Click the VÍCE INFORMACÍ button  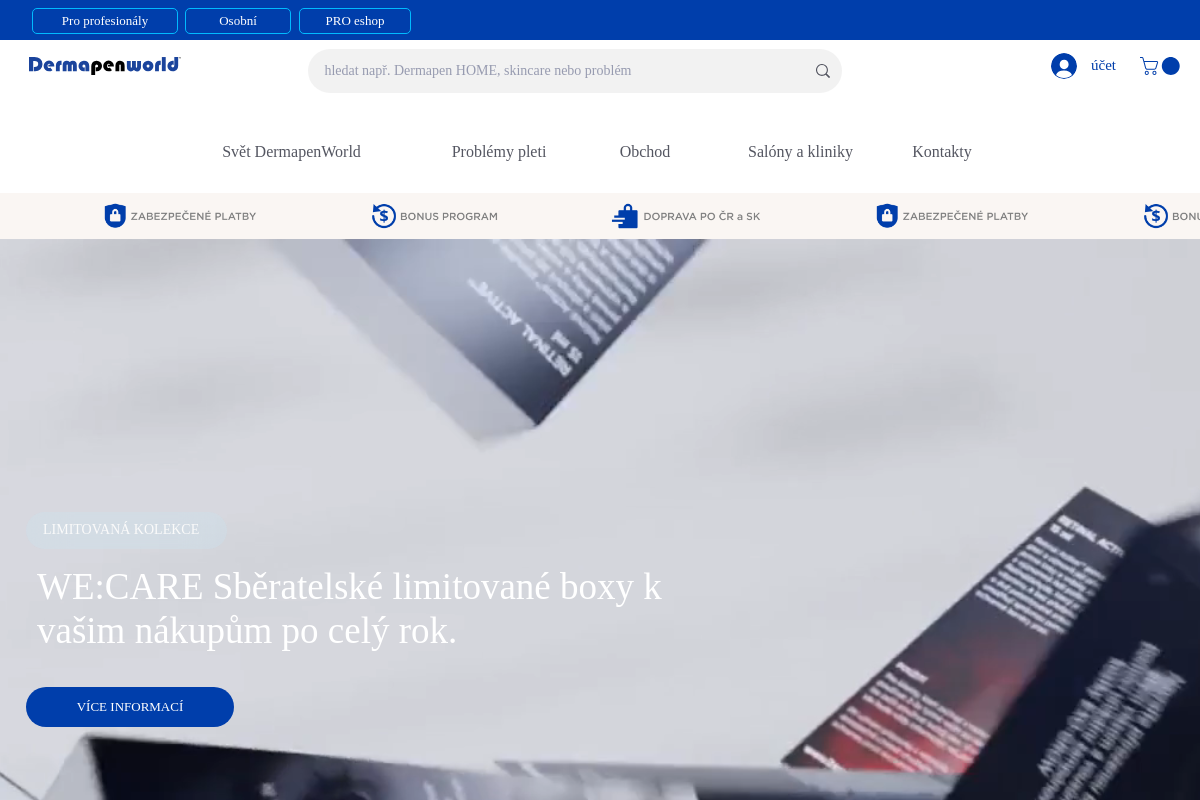130,707
